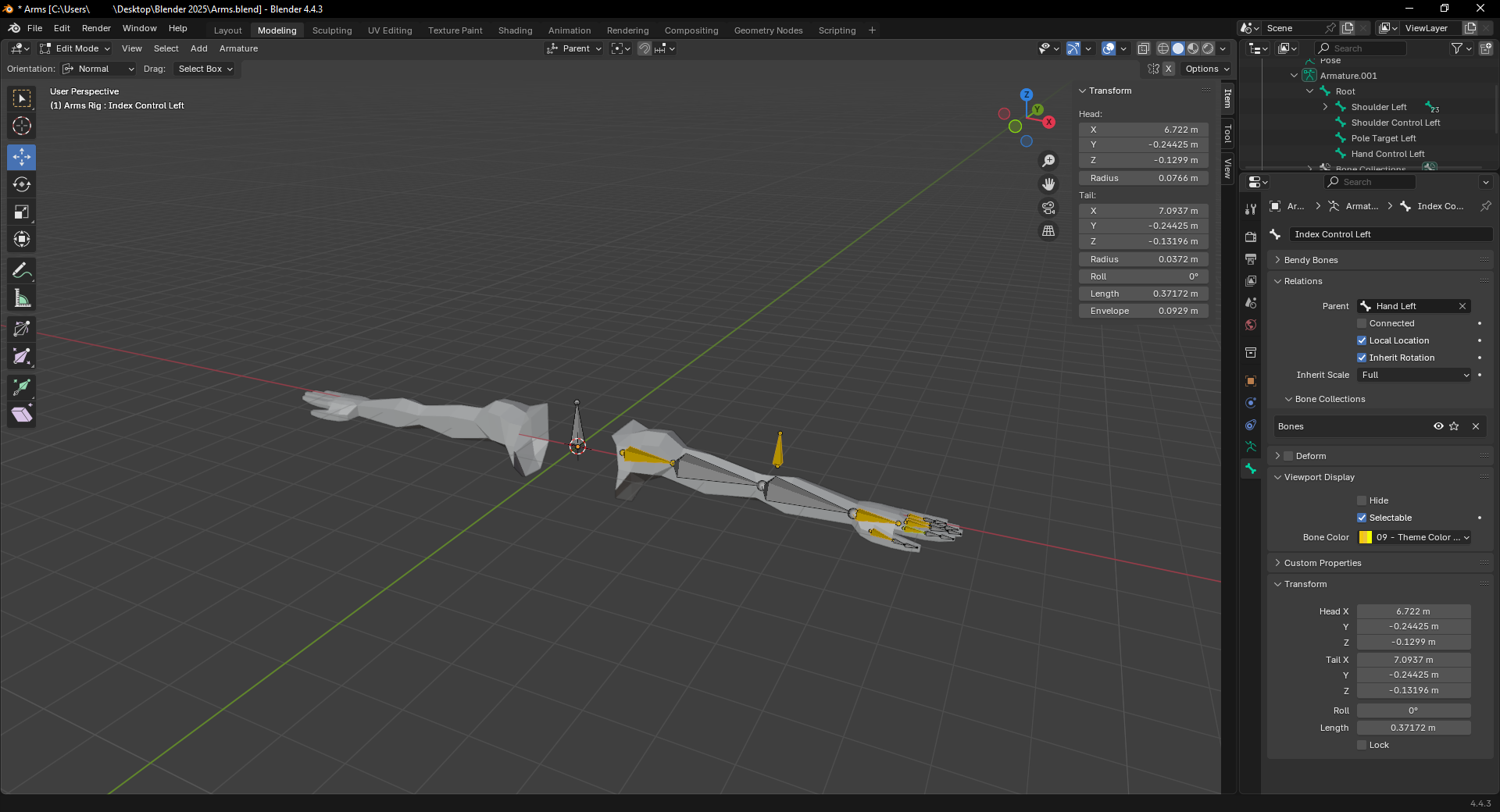
Task: Switch perspective/orthographic grid gizmo
Action: click(1048, 231)
